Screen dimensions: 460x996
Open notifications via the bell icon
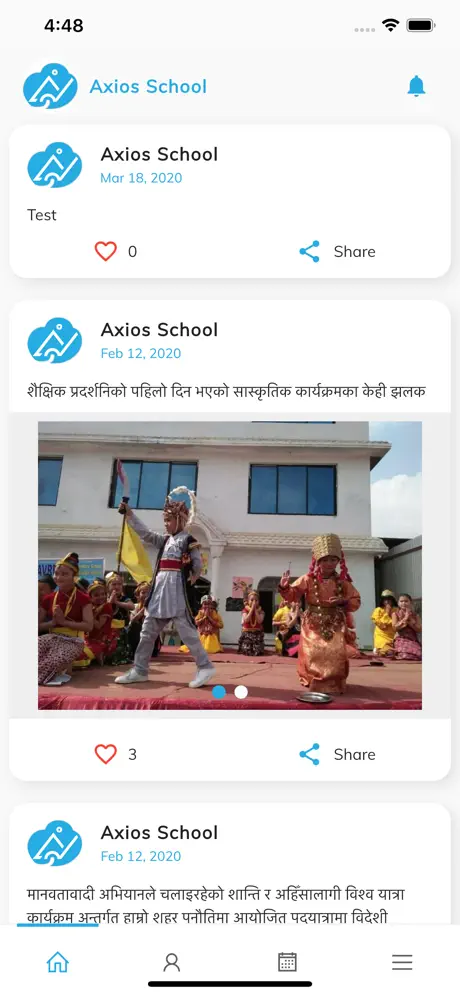pyautogui.click(x=416, y=86)
